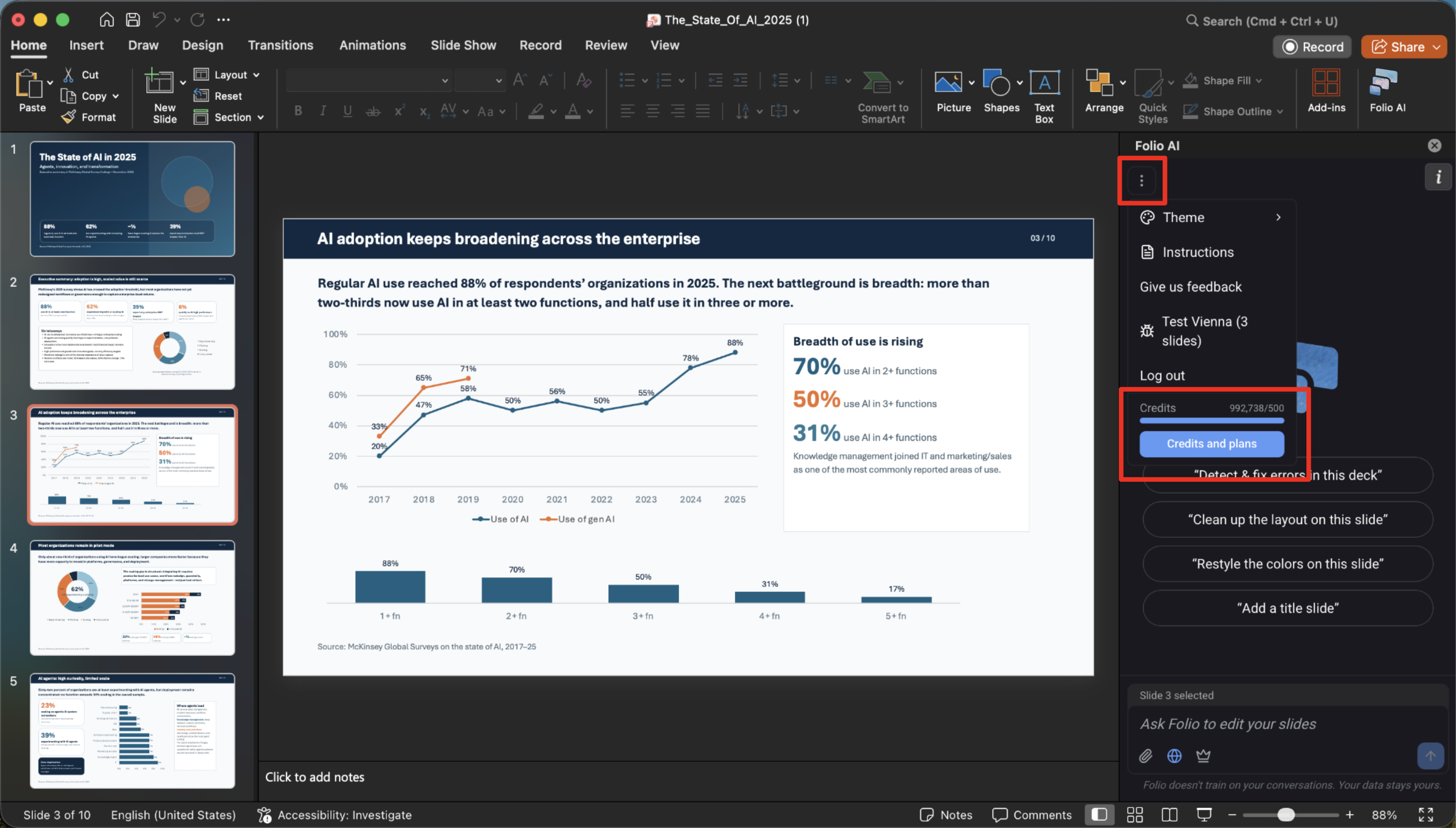The width and height of the screenshot is (1456, 828).
Task: Undo the last action
Action: [x=159, y=20]
